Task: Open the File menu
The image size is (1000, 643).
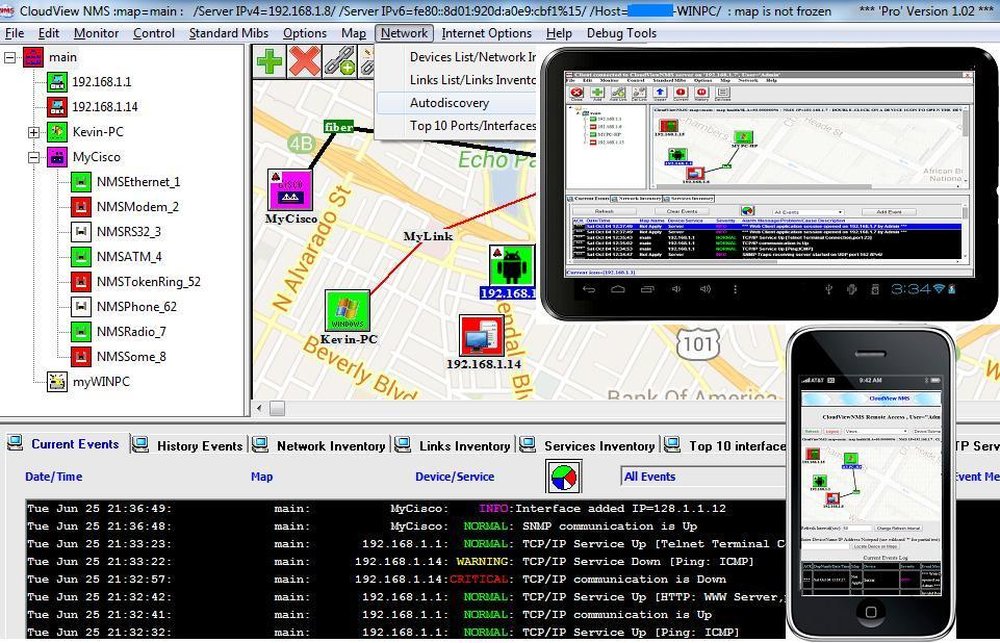Action: pos(14,33)
